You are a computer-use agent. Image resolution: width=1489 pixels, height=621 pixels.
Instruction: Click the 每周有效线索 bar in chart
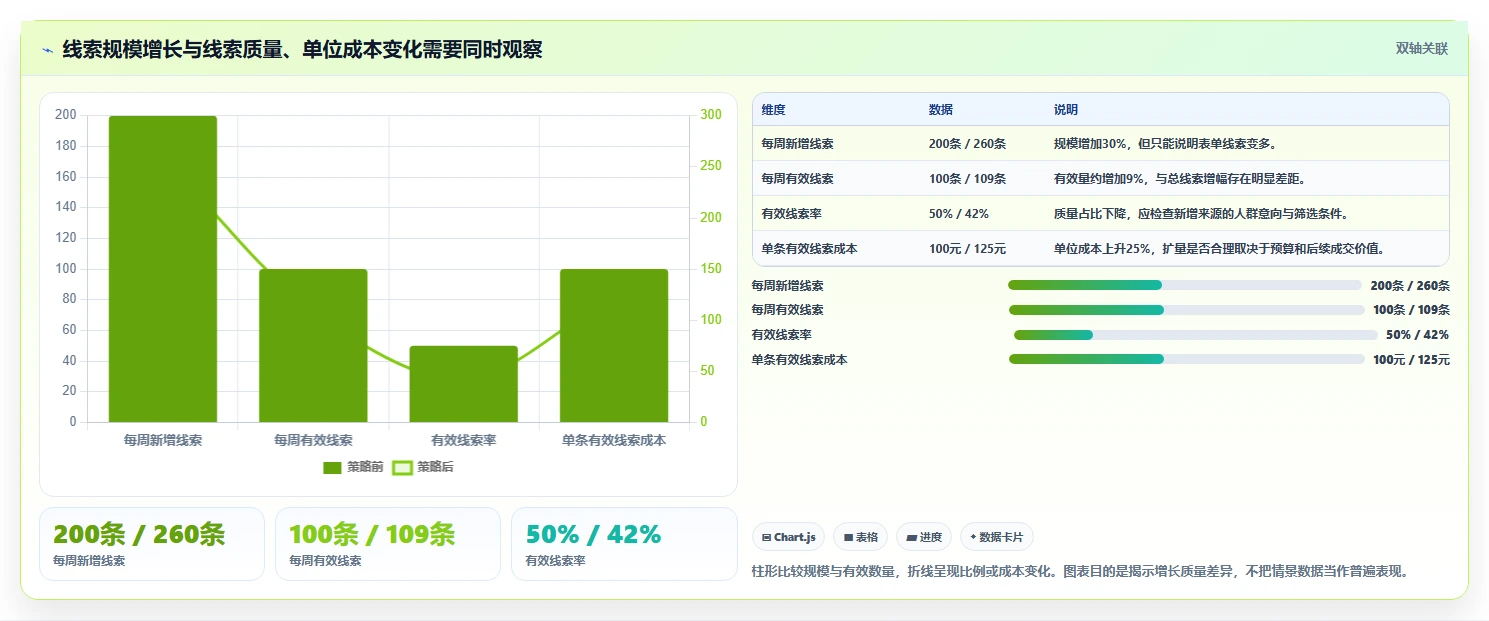pos(313,345)
